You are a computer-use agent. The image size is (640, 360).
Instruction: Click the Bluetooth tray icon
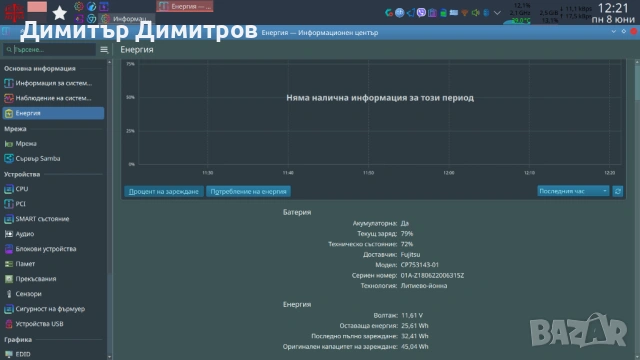(x=486, y=13)
